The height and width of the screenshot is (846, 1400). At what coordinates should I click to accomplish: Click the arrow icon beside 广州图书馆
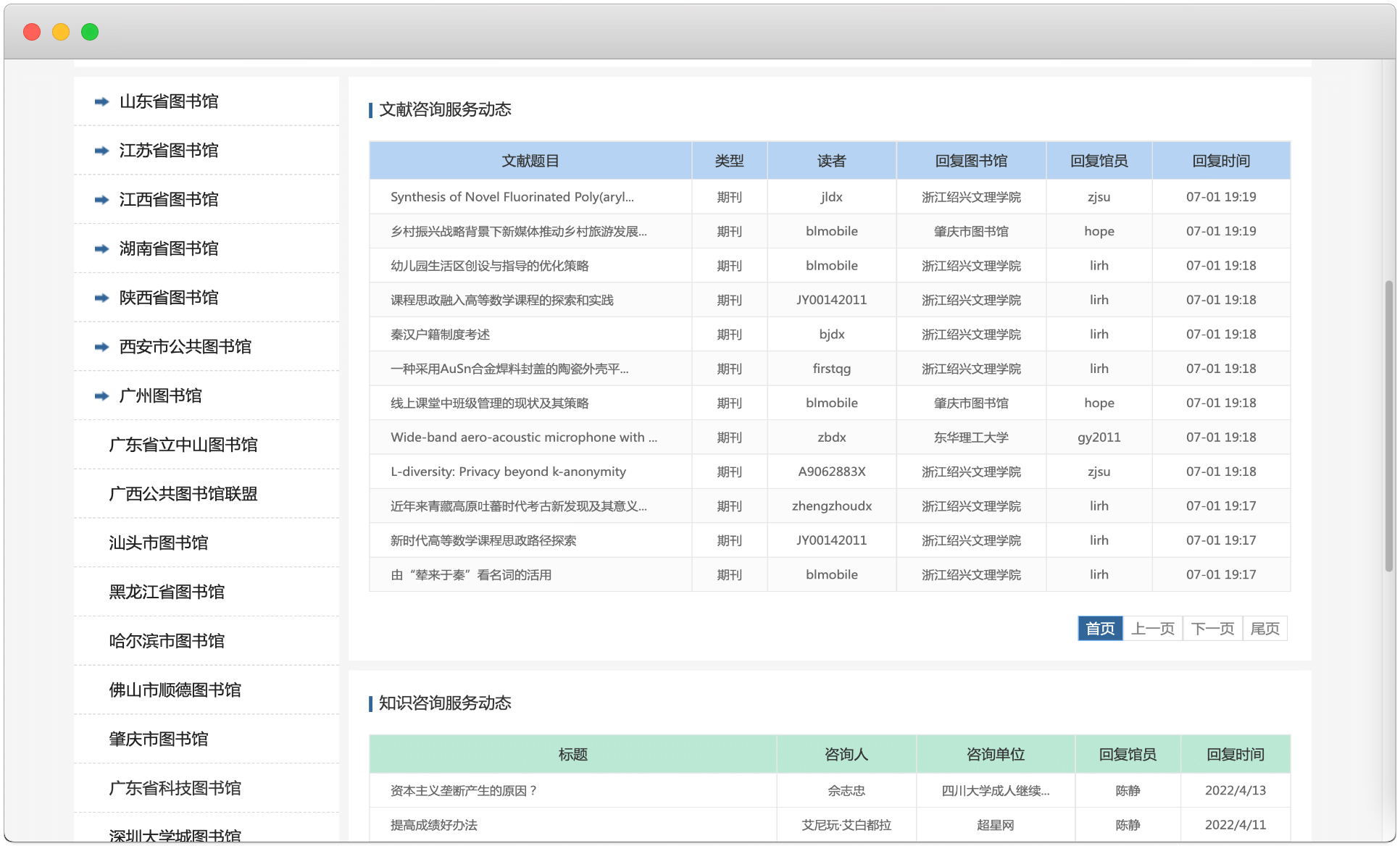click(101, 396)
